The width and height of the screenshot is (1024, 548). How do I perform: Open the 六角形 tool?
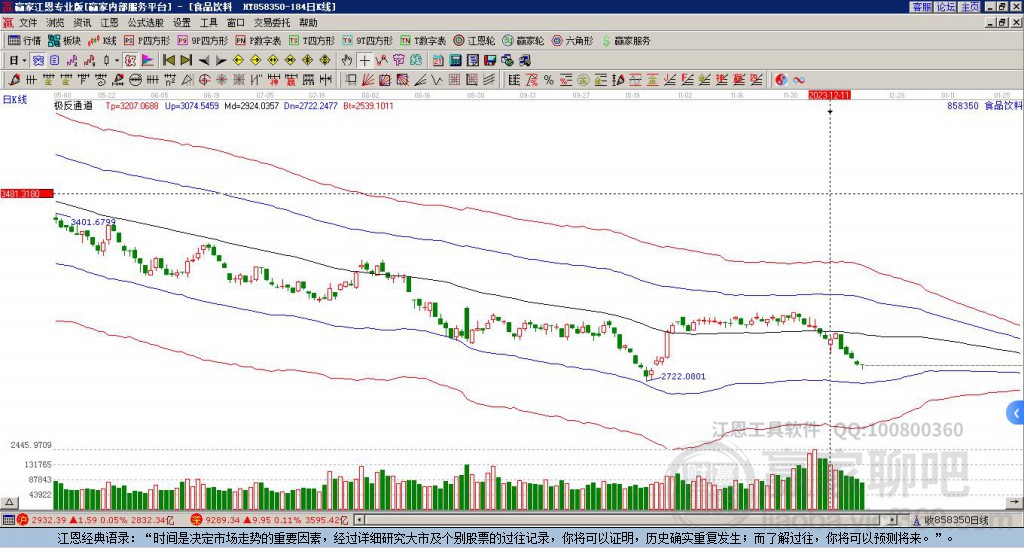pos(573,41)
